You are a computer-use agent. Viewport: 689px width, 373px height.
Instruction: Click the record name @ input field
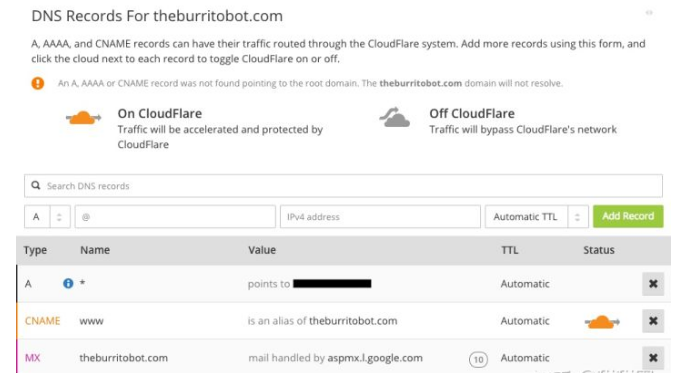coord(175,217)
